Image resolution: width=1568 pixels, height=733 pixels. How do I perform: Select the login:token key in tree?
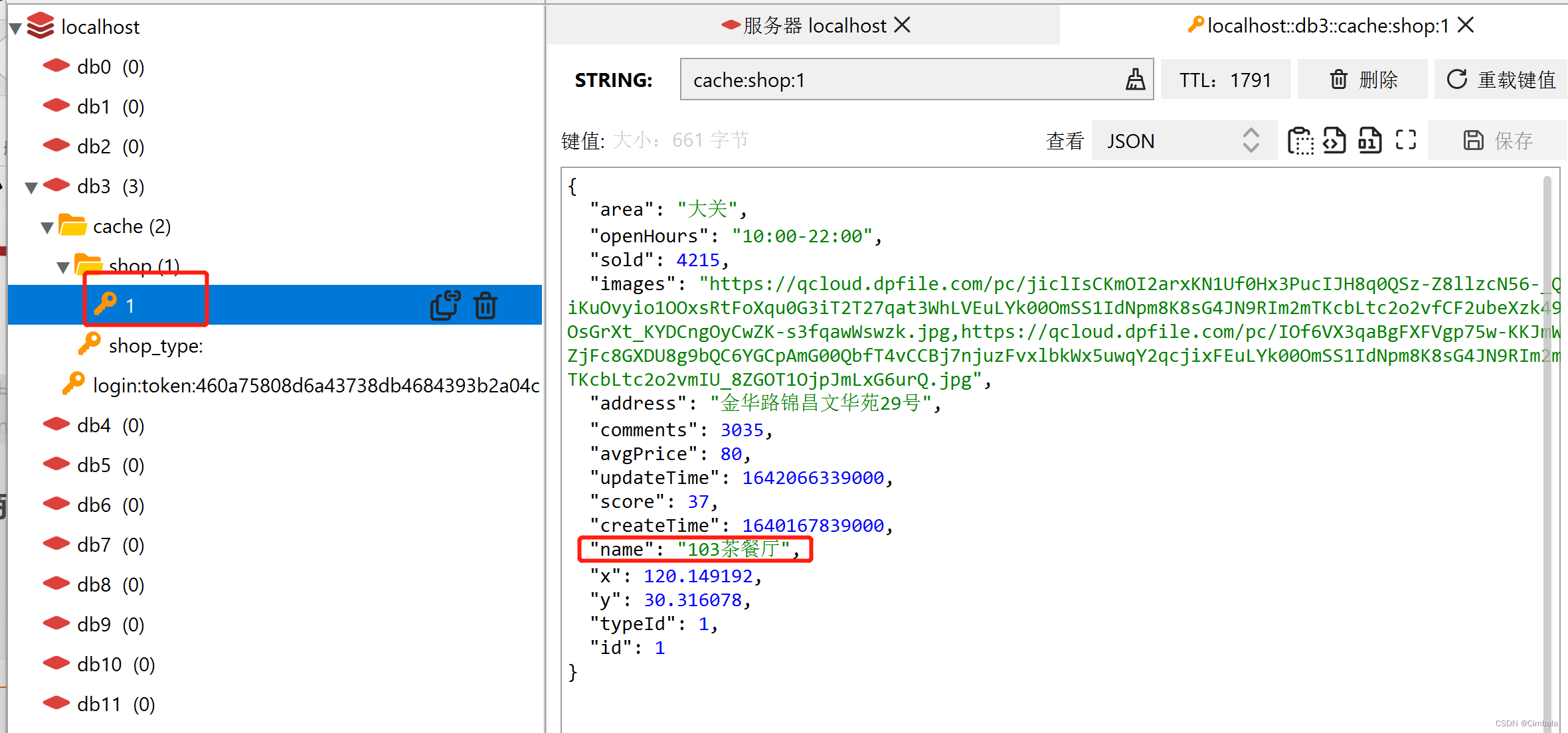(x=315, y=385)
